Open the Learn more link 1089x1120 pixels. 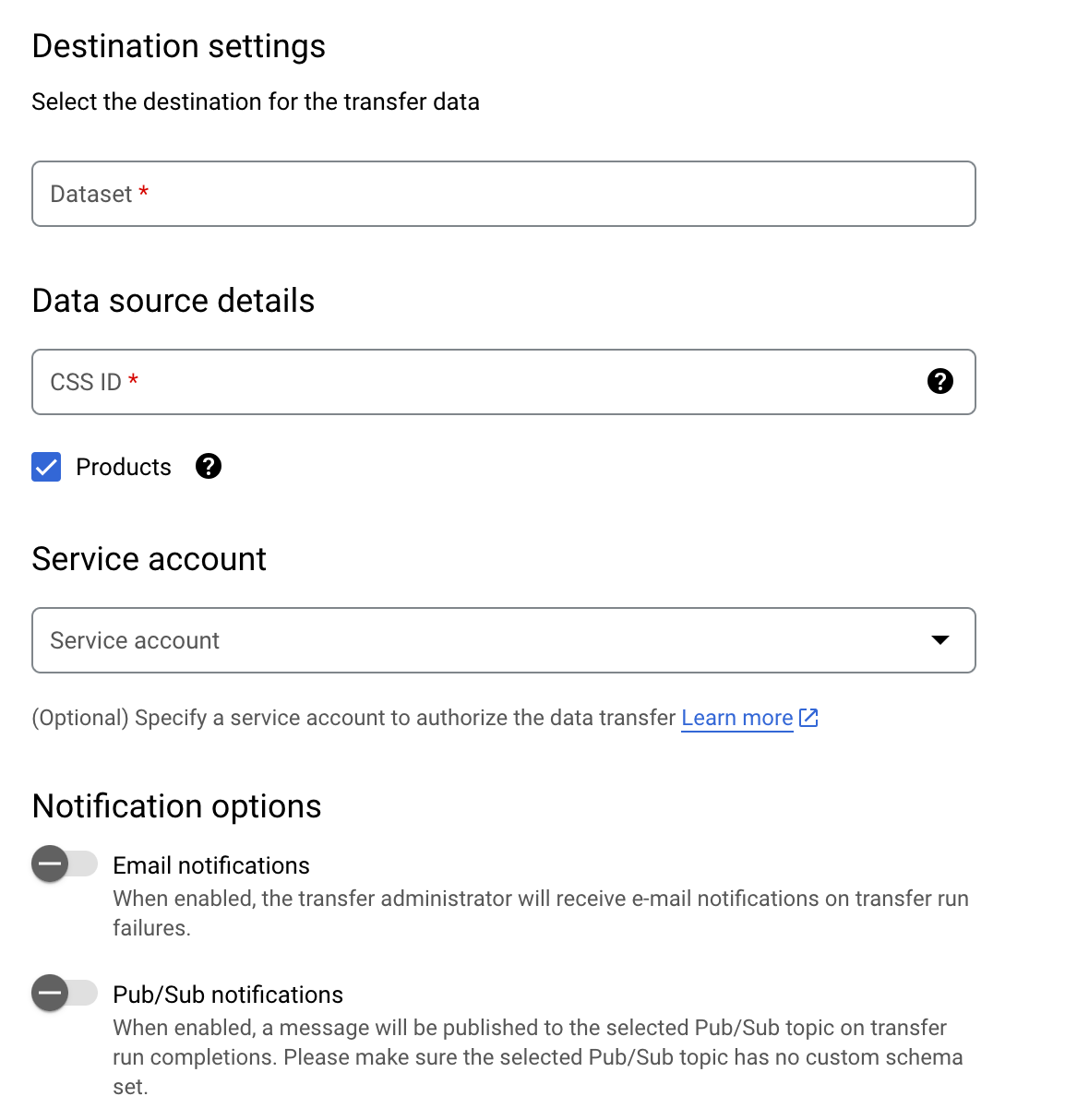tap(736, 717)
